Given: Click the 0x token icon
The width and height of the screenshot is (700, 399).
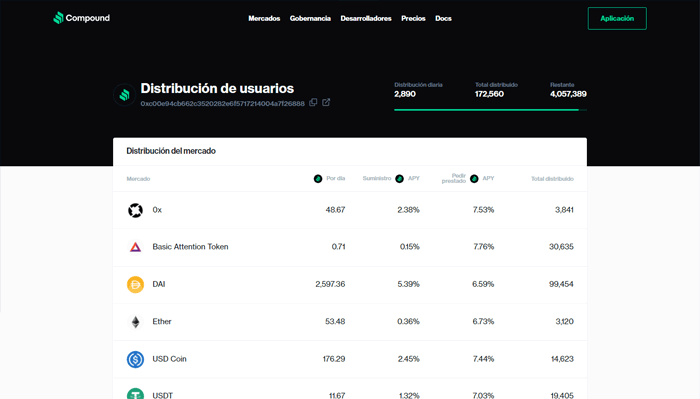Looking at the screenshot, I should click(135, 210).
